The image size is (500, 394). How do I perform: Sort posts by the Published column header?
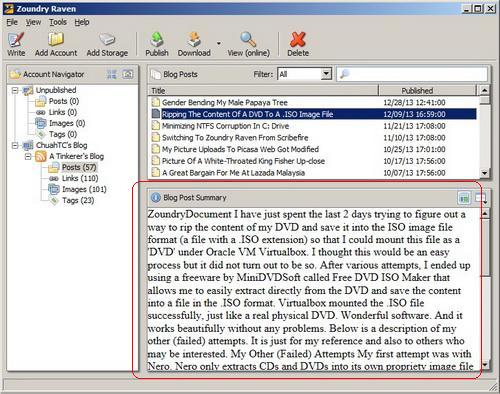tap(428, 90)
